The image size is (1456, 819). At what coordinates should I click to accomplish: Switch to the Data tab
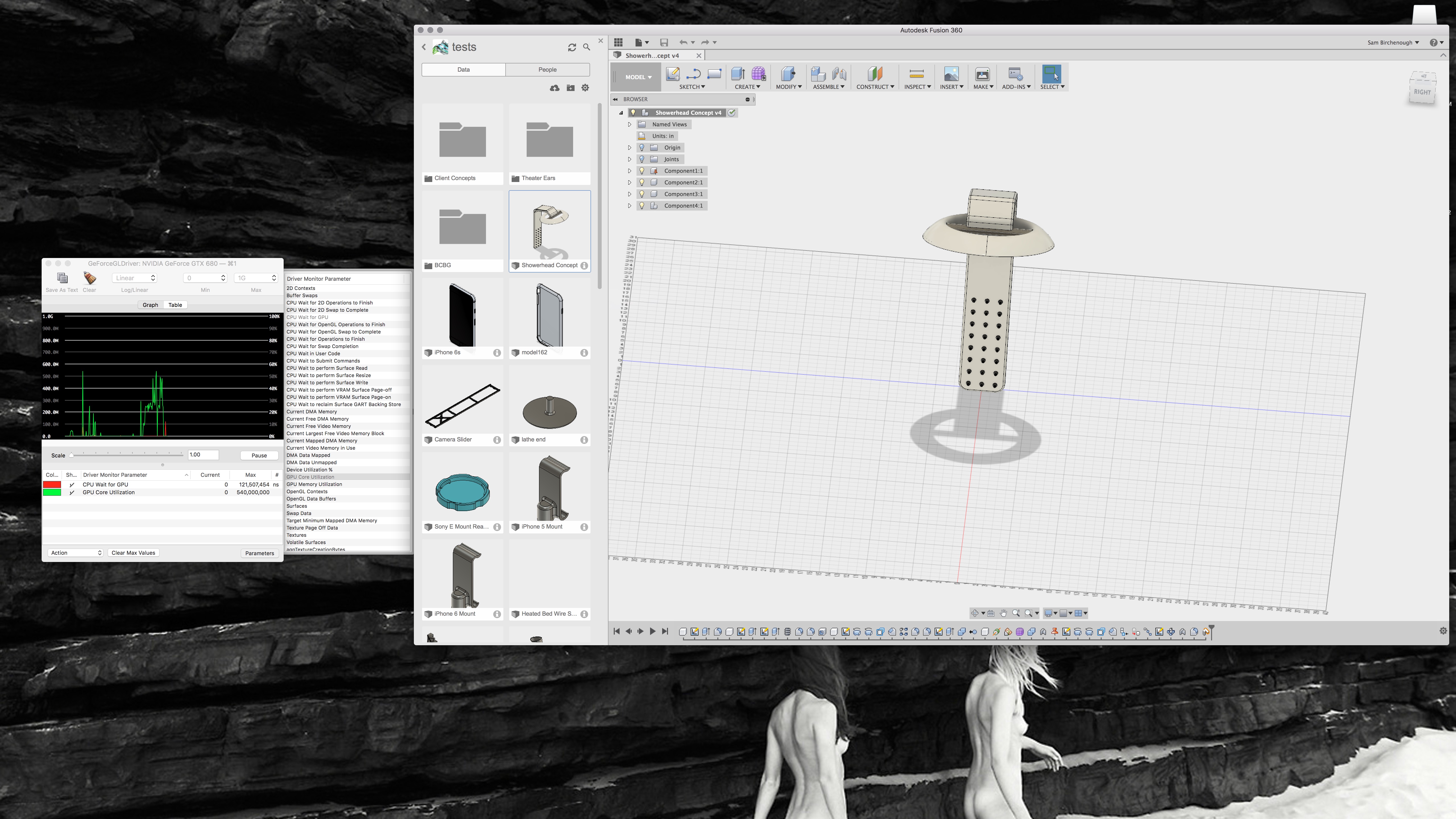[463, 69]
